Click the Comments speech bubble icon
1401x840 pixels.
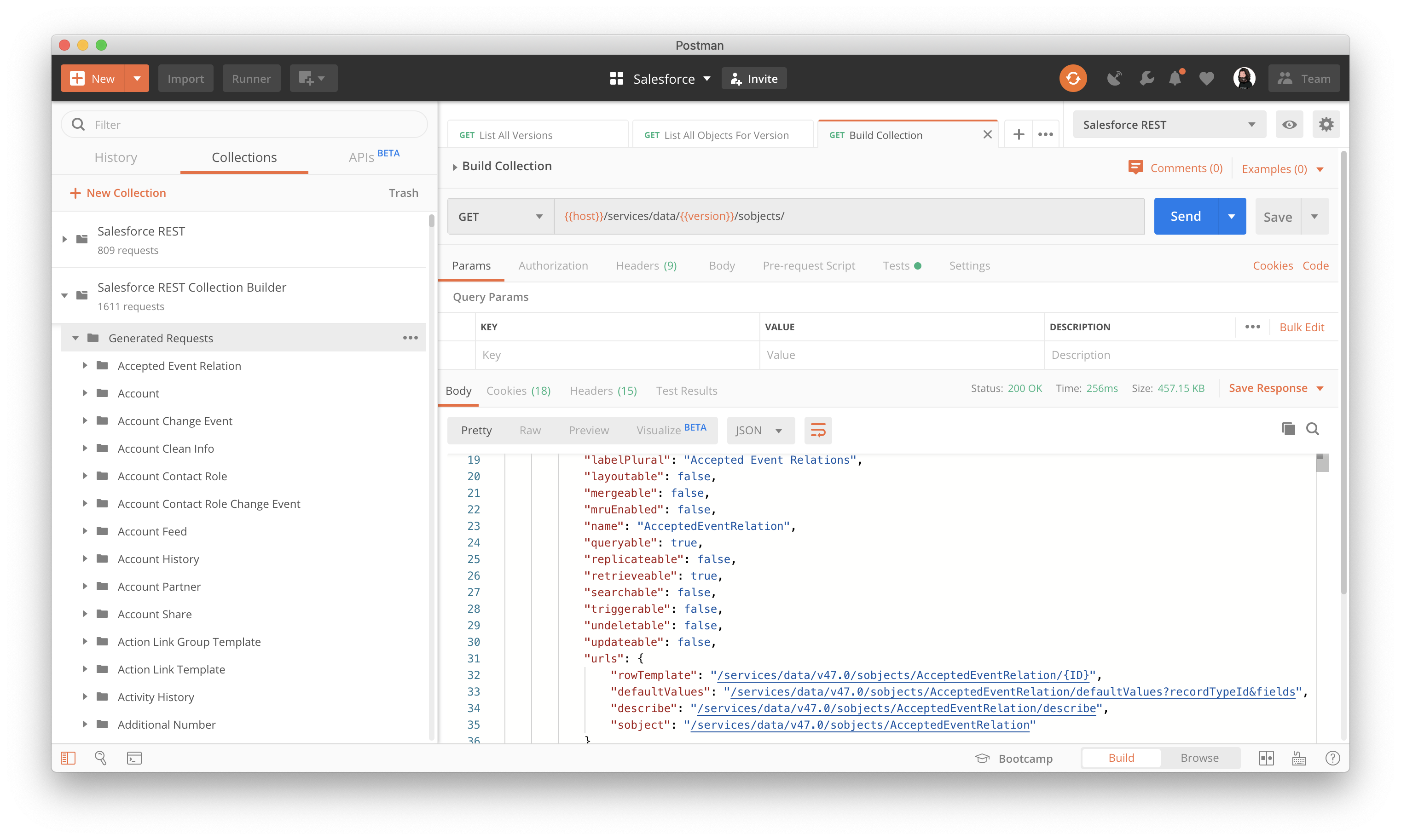[x=1135, y=167]
